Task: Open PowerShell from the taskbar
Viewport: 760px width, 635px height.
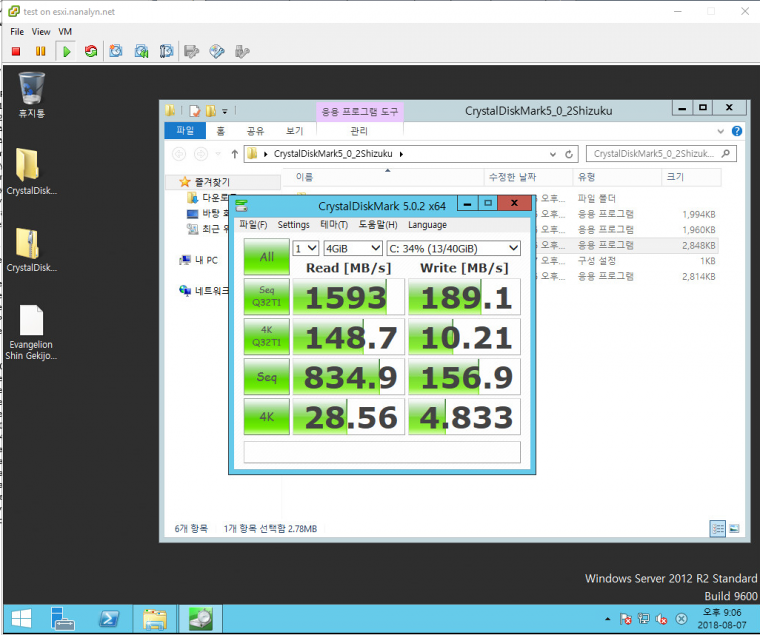Action: click(x=109, y=619)
